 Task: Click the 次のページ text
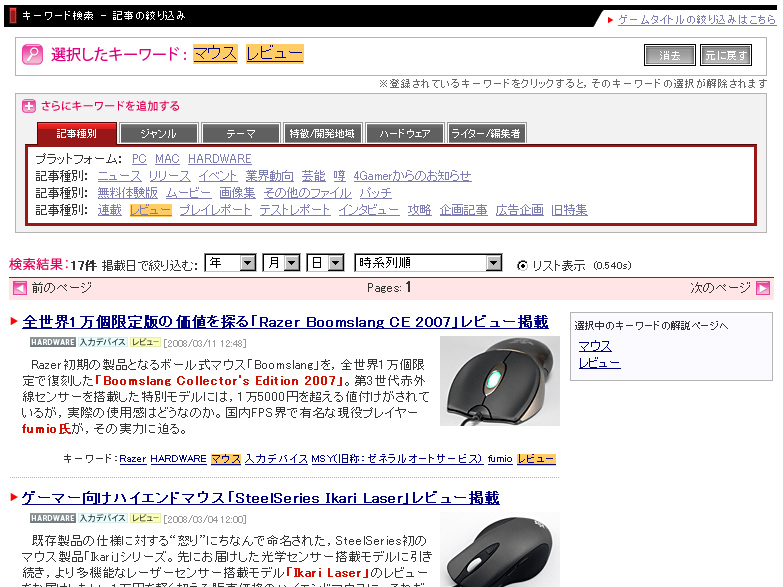tap(721, 288)
